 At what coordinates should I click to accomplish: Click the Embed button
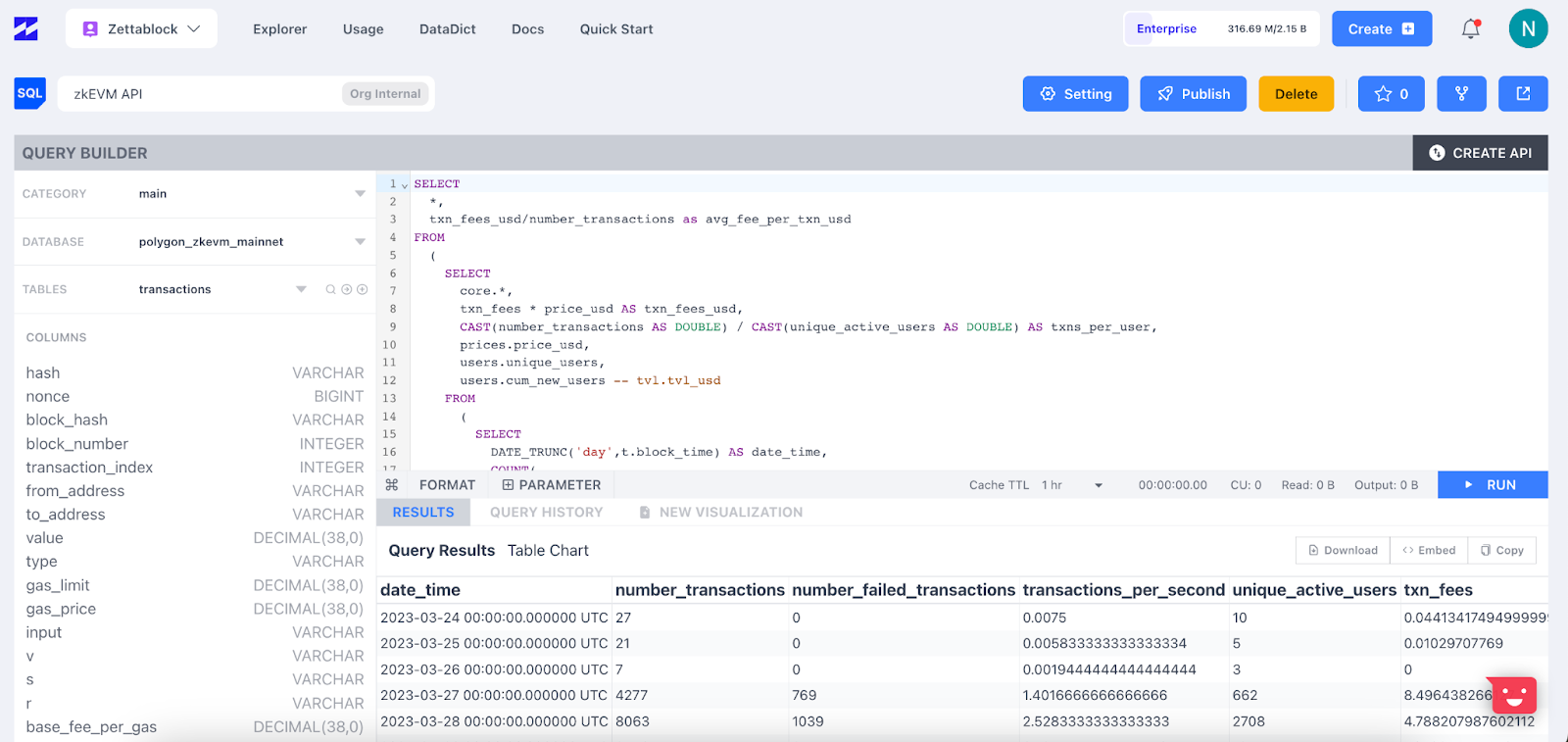[1429, 551]
